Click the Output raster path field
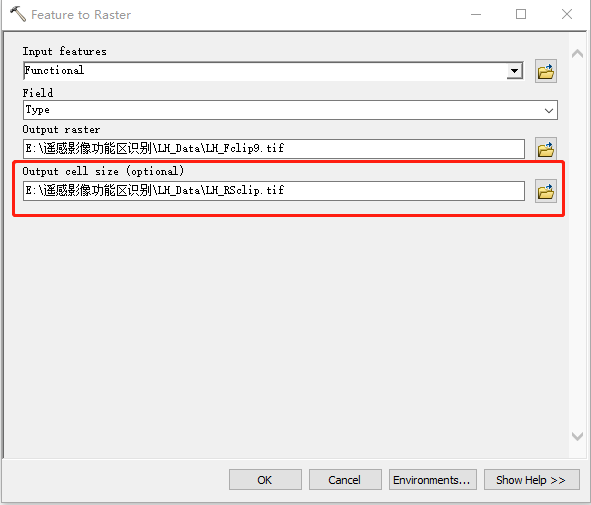This screenshot has width=591, height=505. coord(274,149)
